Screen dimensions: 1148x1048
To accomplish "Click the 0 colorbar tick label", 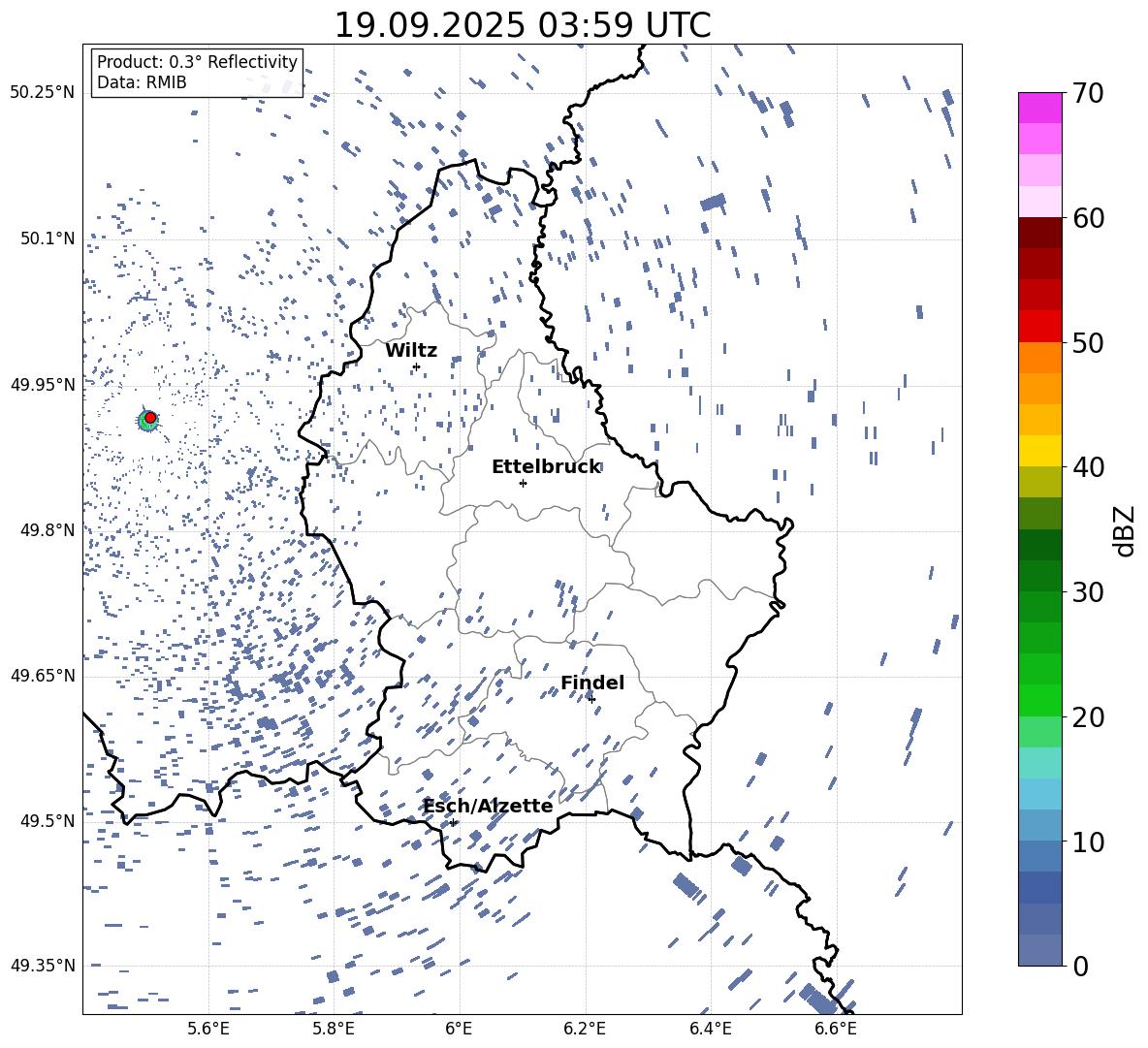I will click(1080, 966).
